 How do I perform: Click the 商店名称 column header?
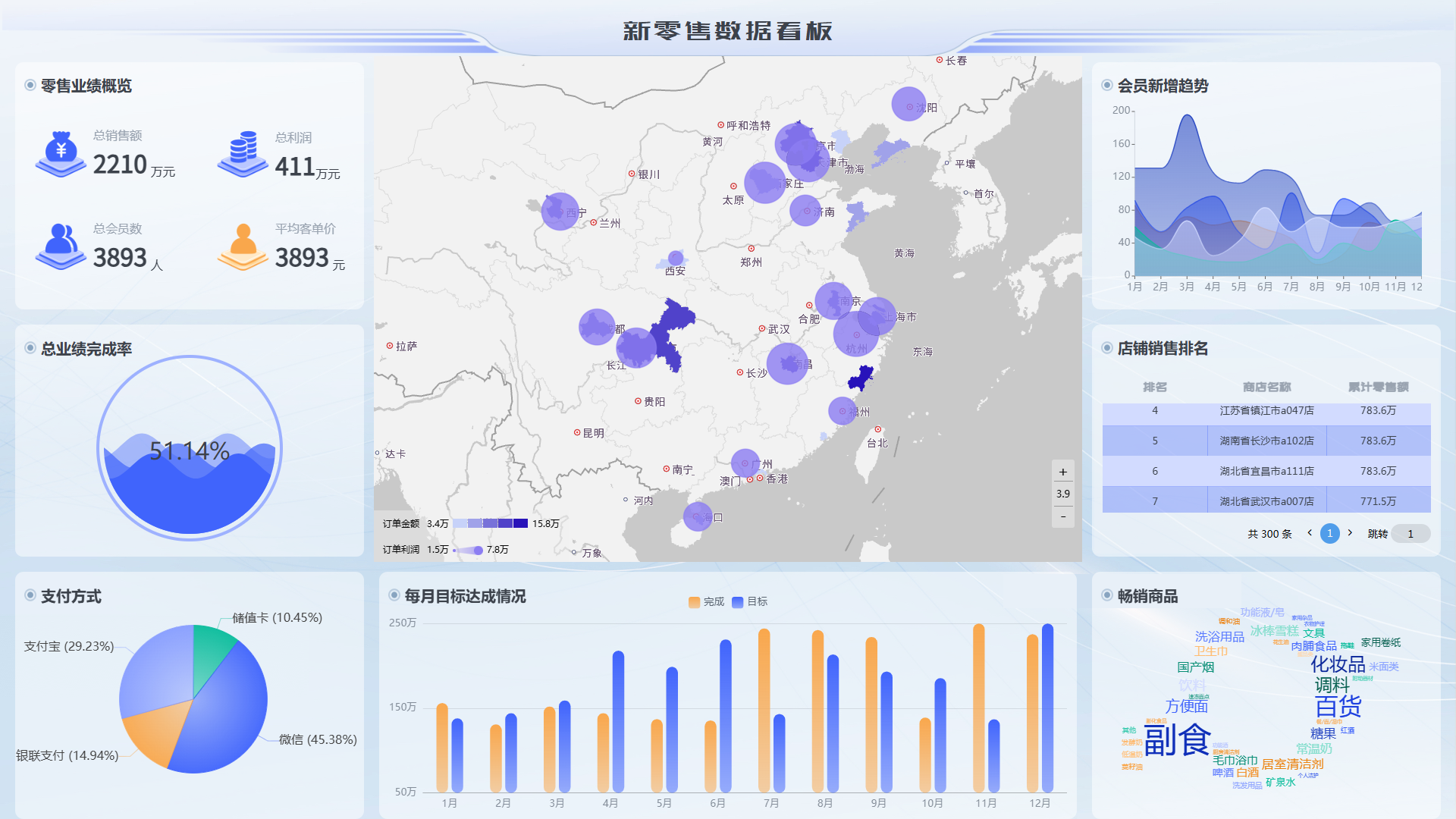click(1266, 387)
